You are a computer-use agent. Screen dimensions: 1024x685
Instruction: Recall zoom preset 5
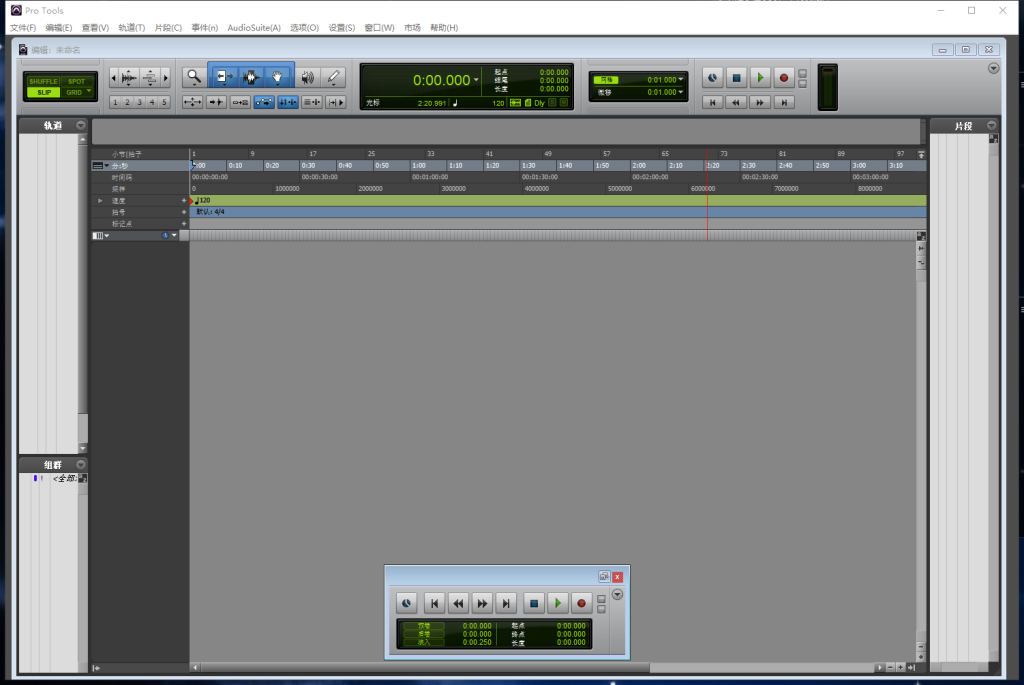click(x=164, y=102)
